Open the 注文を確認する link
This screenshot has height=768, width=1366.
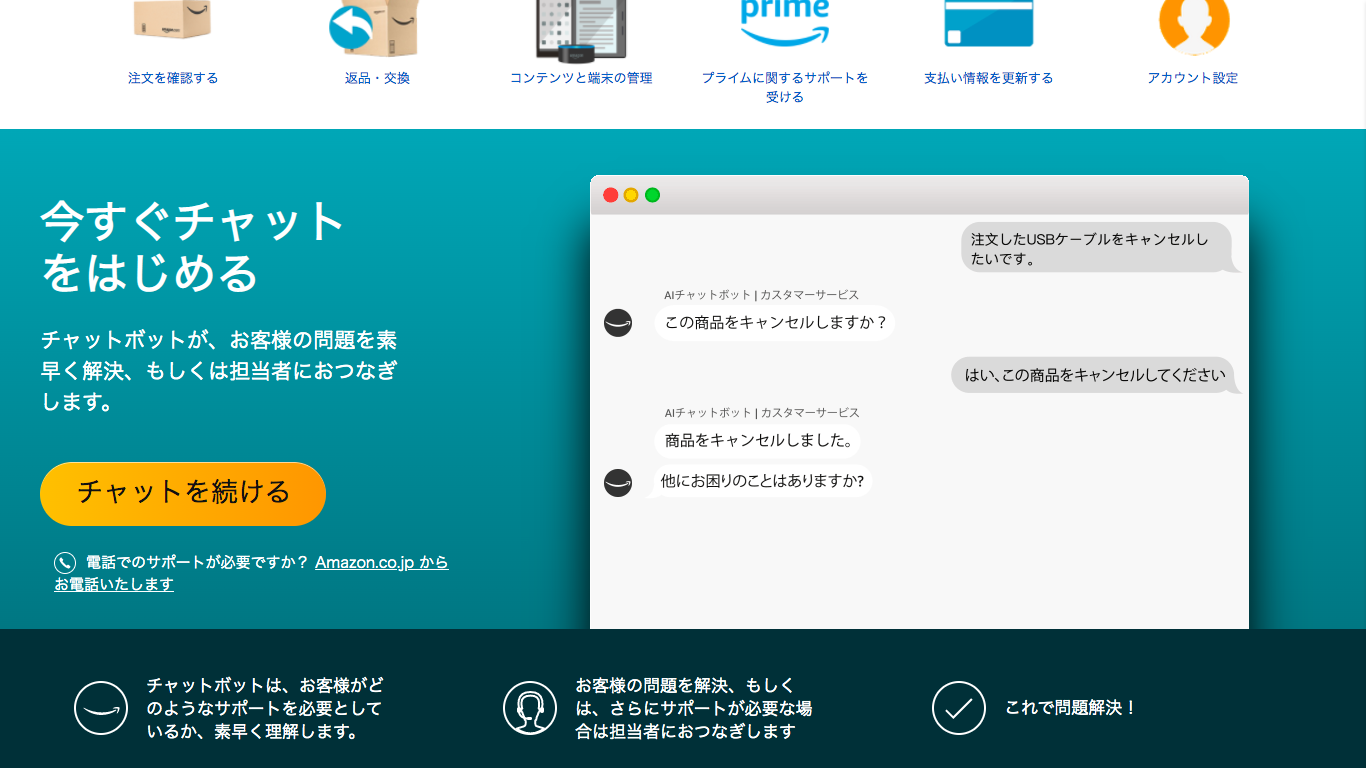[173, 78]
